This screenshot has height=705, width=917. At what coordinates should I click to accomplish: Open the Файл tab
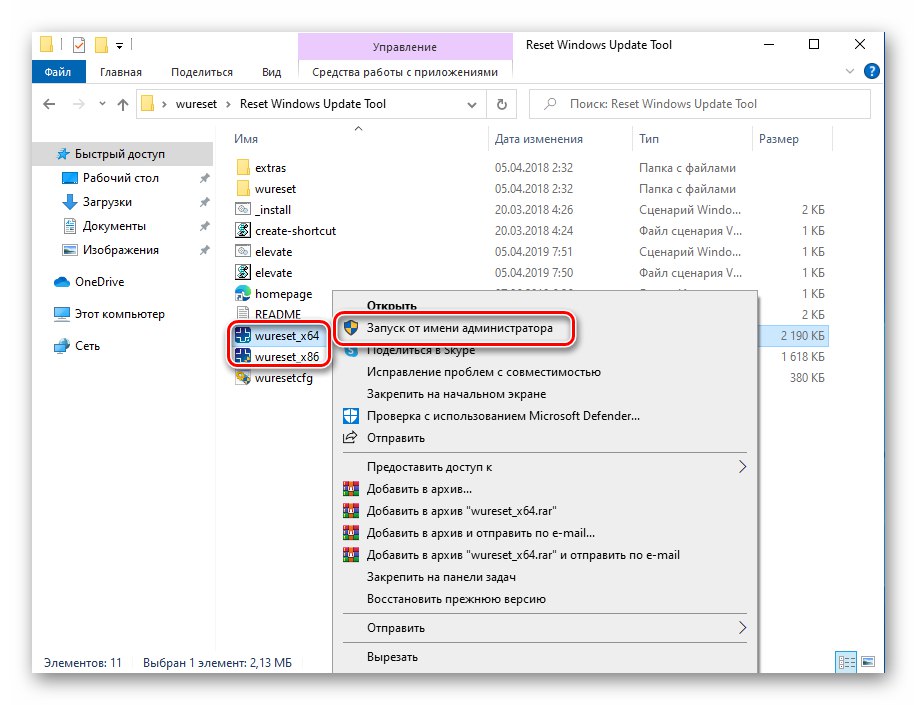coord(58,72)
